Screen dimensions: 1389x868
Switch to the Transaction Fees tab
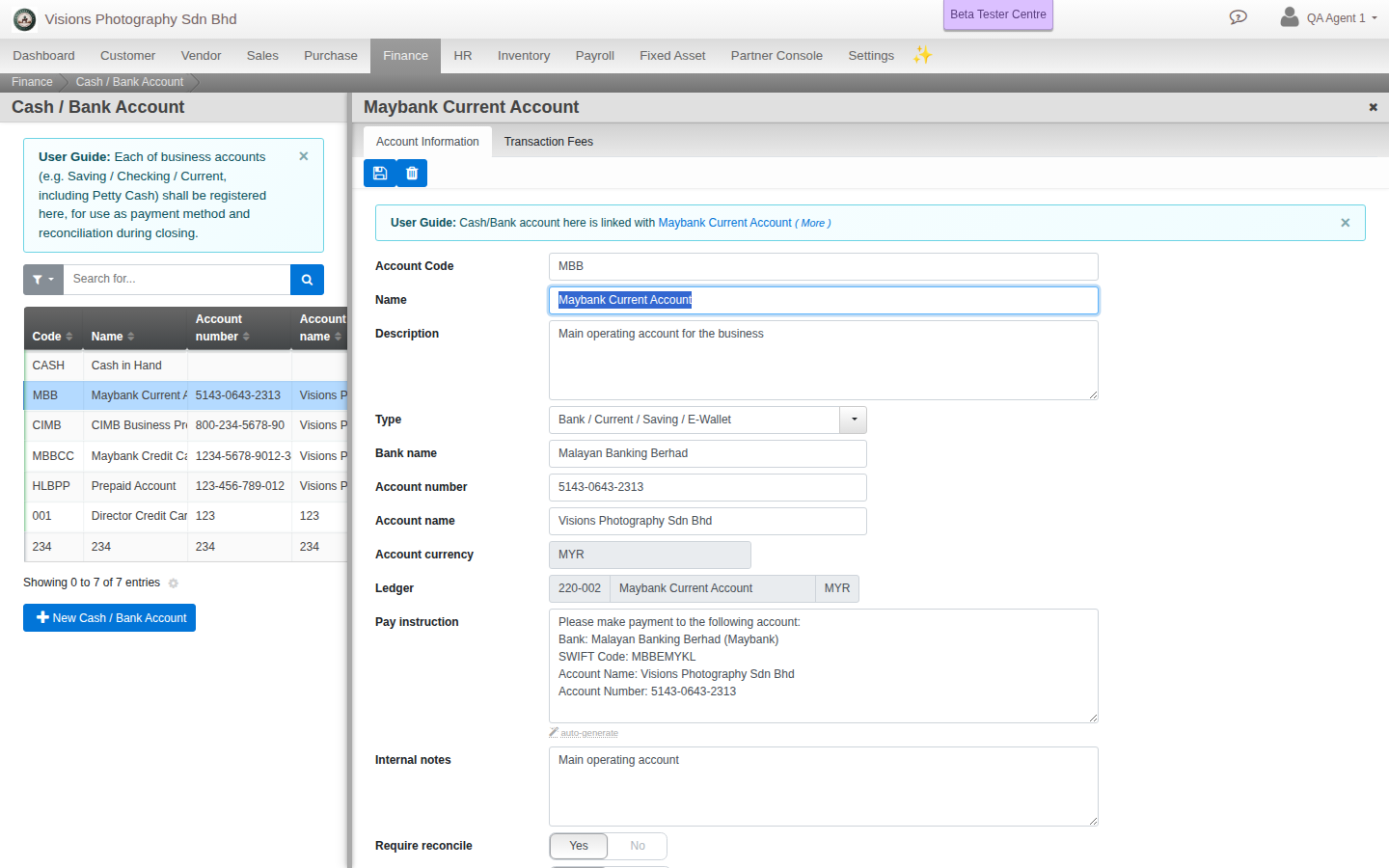point(549,142)
